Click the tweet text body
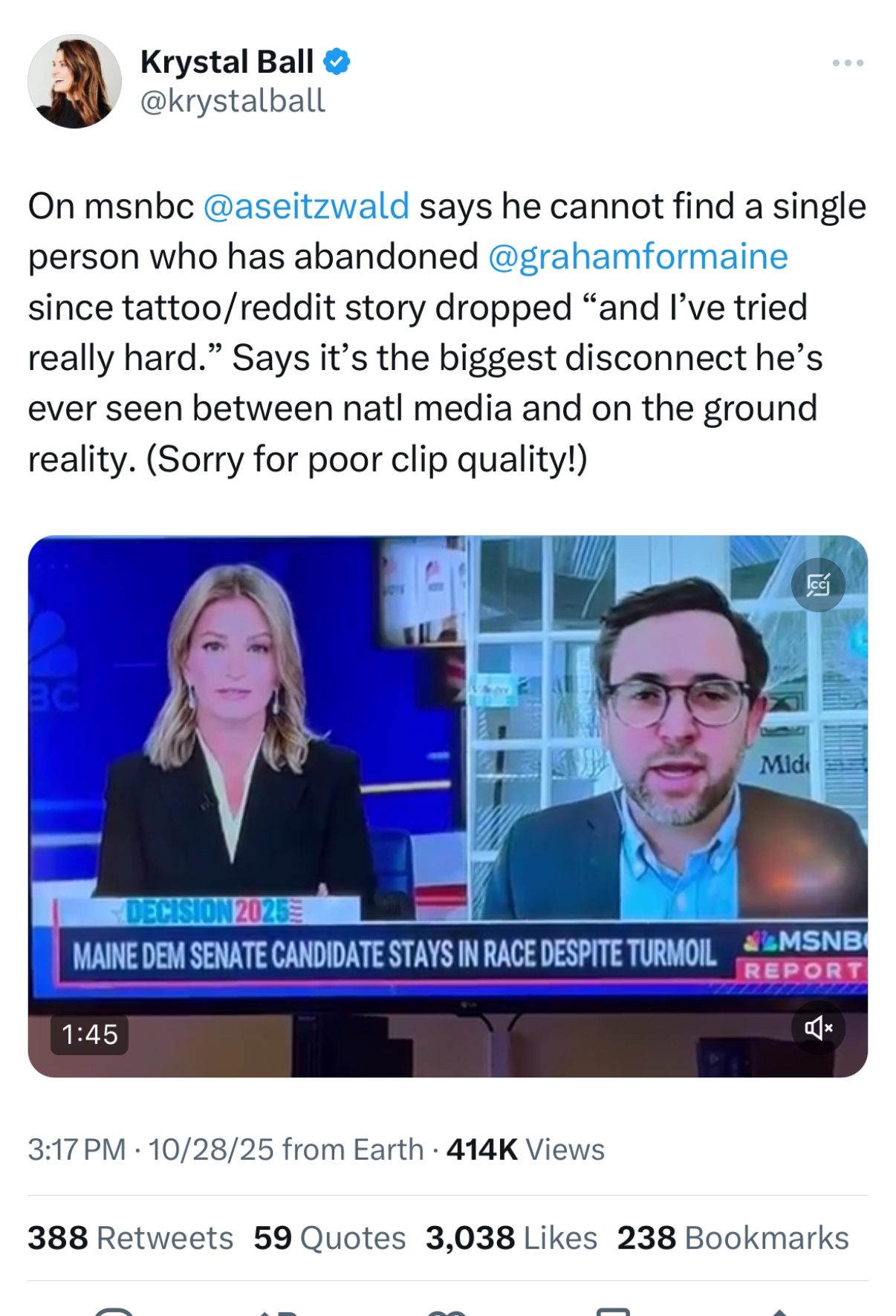Image resolution: width=896 pixels, height=1316 pixels. [x=447, y=332]
